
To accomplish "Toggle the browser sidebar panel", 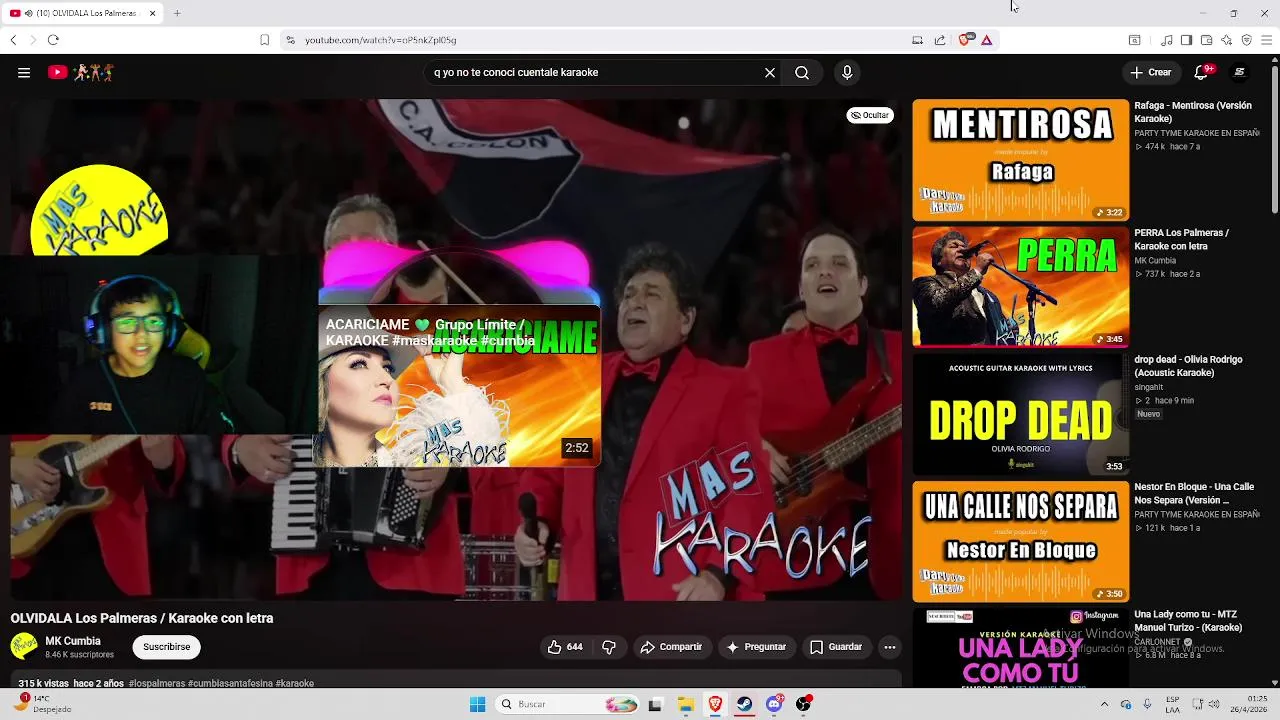I will tap(1186, 40).
